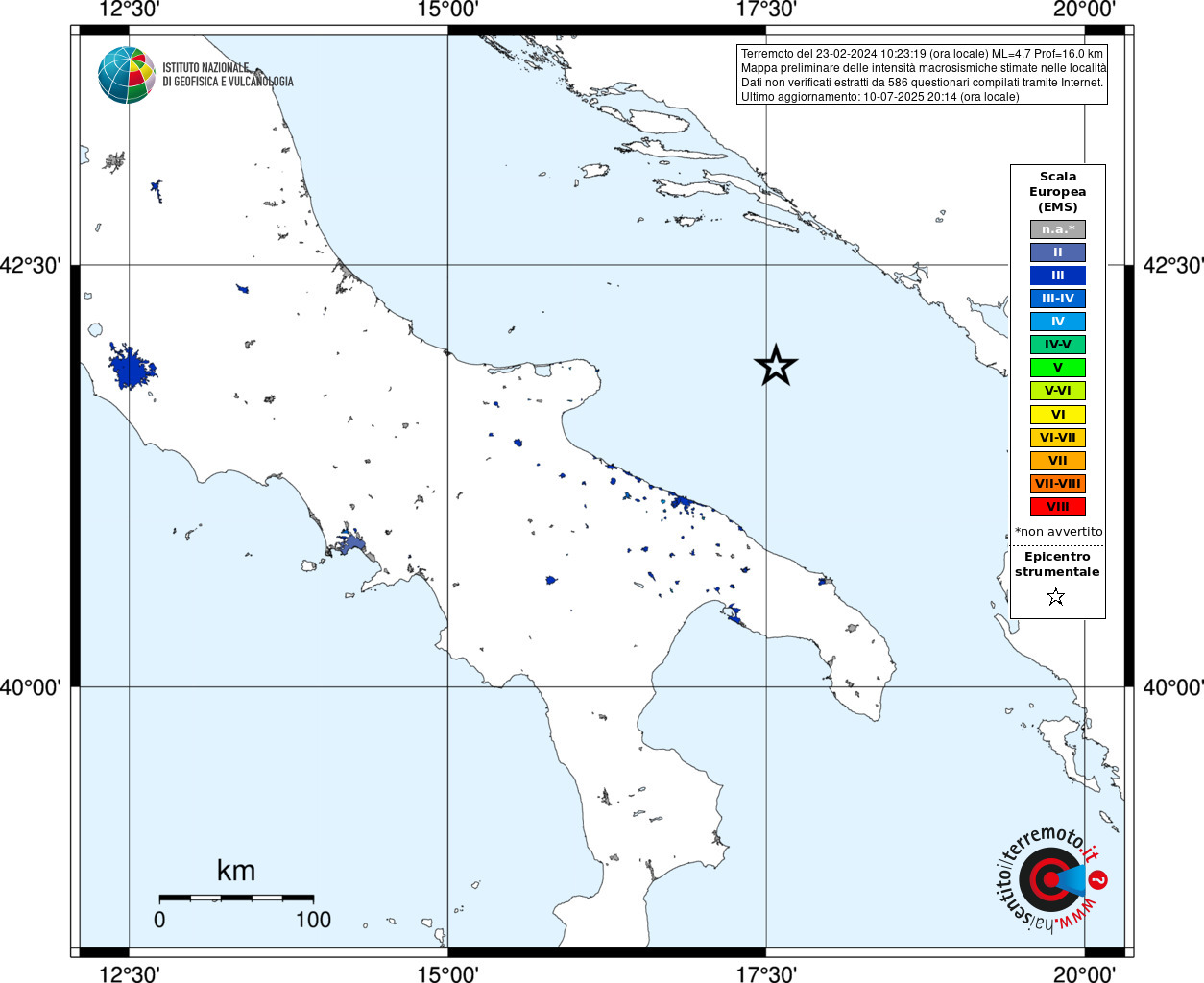The width and height of the screenshot is (1204, 983).
Task: Click the 'ISTITUTO NAZIONALE DI GEOFISICA E VULCANOLOGIA' text
Action: tap(228, 75)
